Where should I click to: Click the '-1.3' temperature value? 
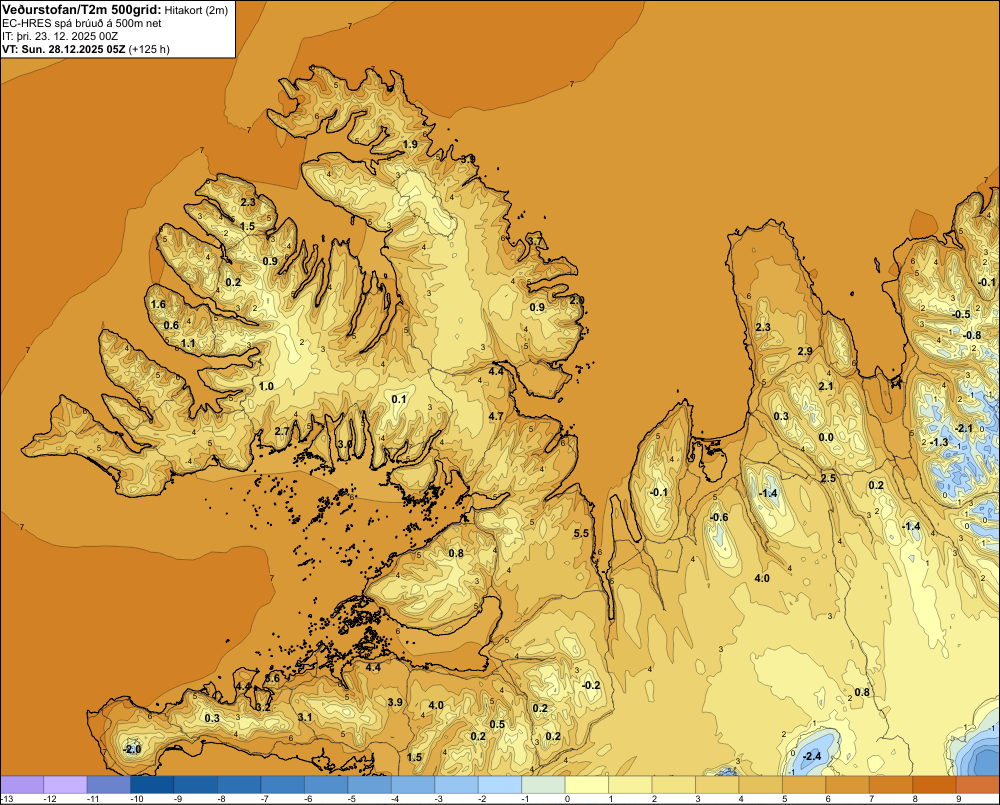coord(939,442)
